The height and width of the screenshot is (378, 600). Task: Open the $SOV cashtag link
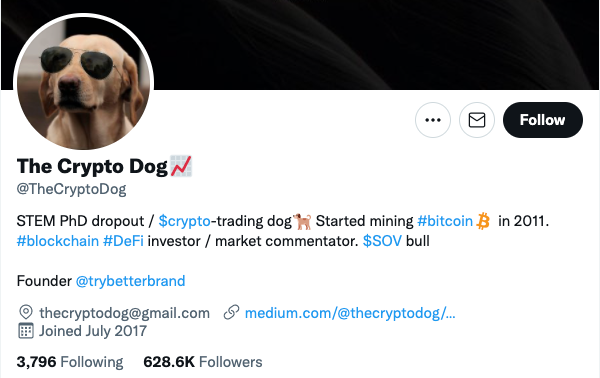382,241
